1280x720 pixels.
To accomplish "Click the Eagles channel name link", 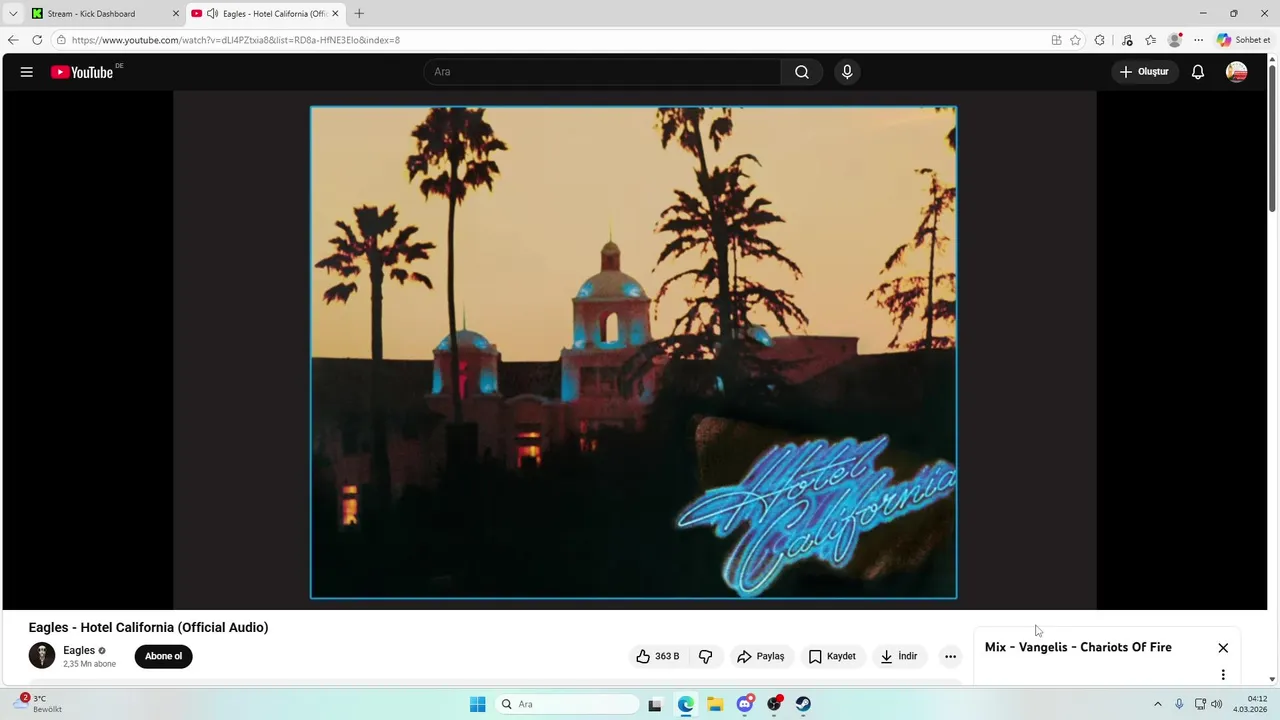I will 79,650.
